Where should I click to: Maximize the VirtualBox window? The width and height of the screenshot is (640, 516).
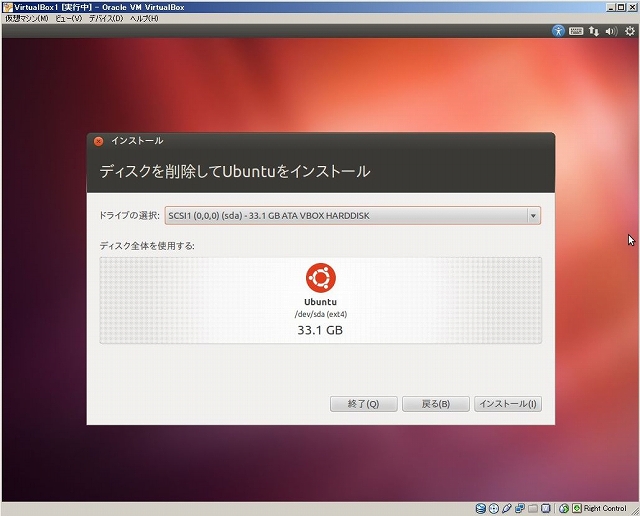point(620,7)
